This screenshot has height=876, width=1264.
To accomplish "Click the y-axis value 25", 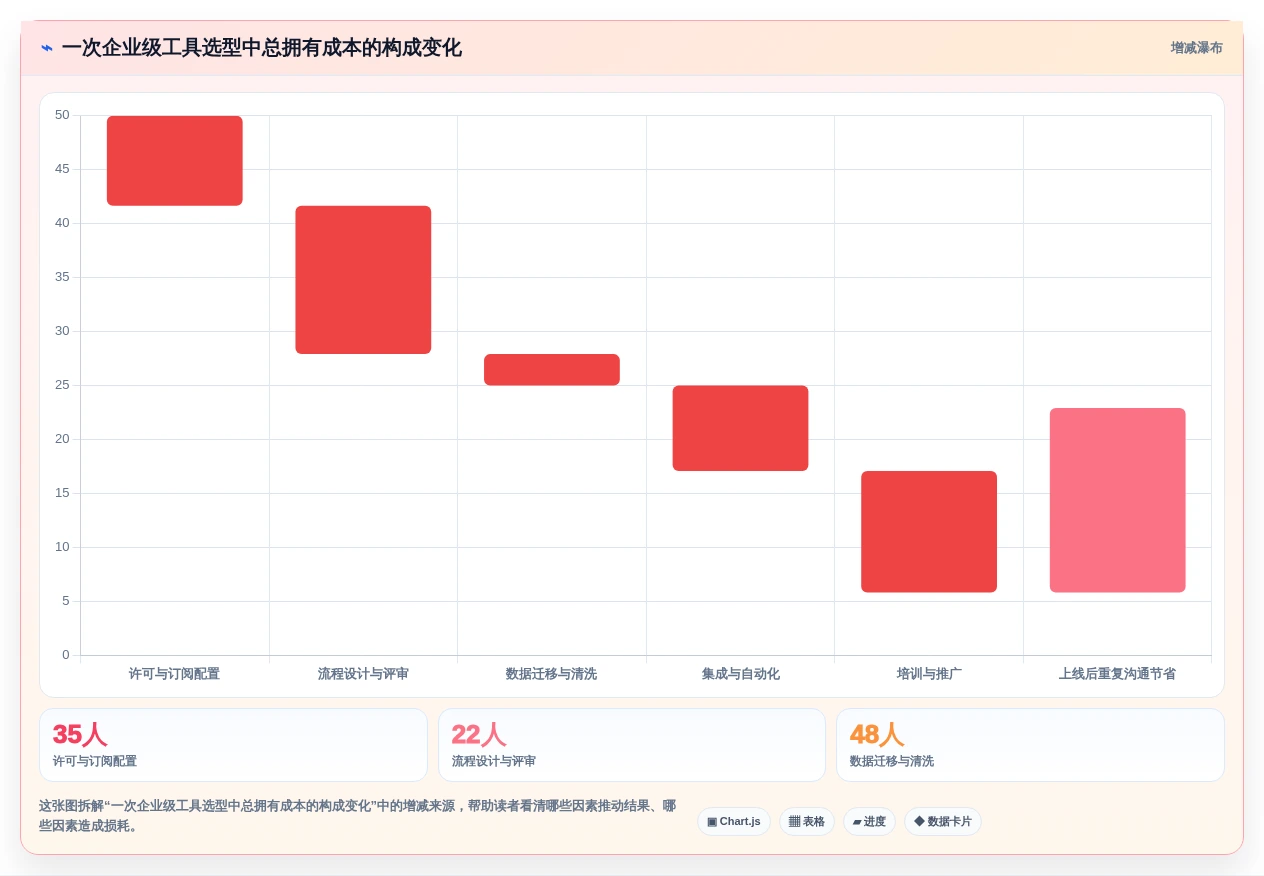I will (62, 385).
